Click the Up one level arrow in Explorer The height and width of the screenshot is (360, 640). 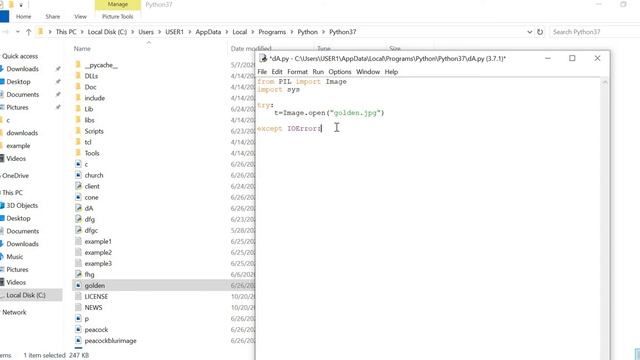coord(28,32)
